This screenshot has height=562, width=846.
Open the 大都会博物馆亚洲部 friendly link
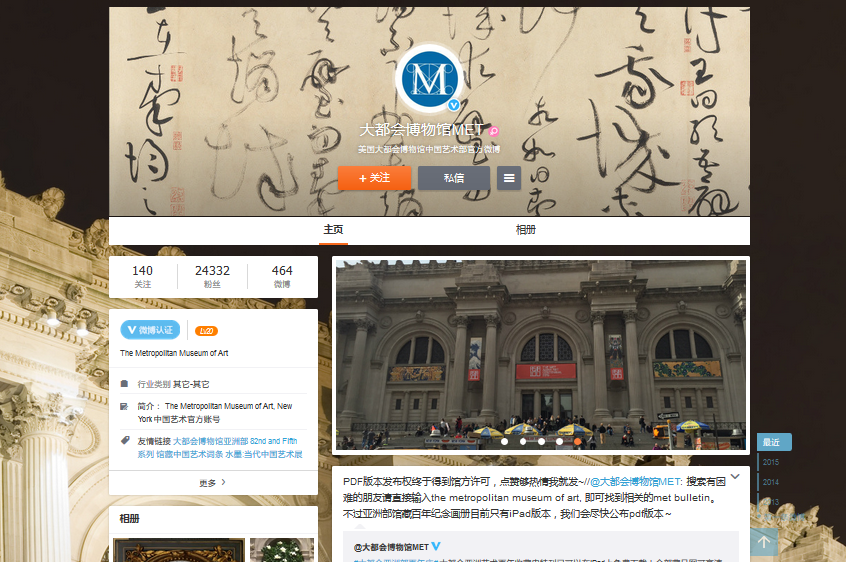click(x=210, y=441)
